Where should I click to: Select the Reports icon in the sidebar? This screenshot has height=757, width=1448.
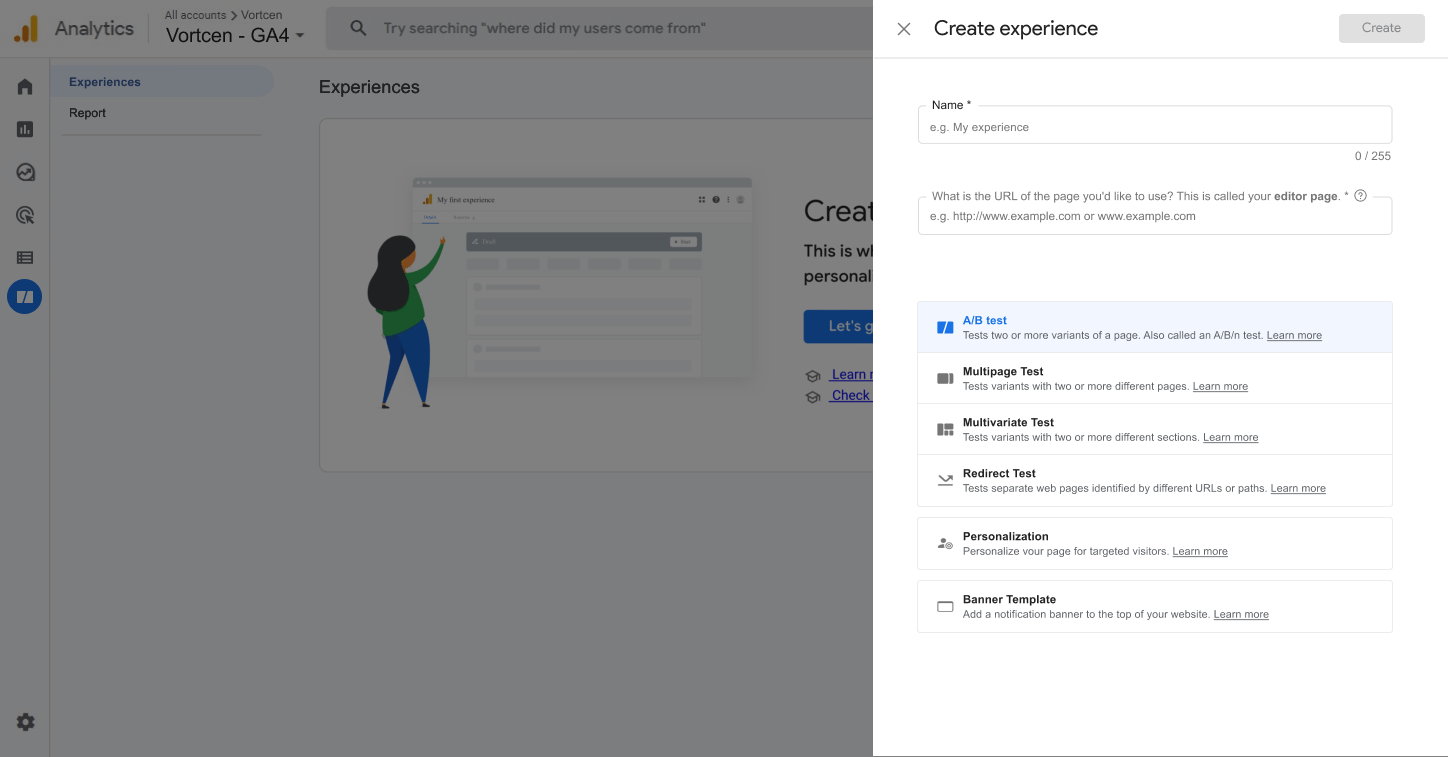[x=24, y=129]
